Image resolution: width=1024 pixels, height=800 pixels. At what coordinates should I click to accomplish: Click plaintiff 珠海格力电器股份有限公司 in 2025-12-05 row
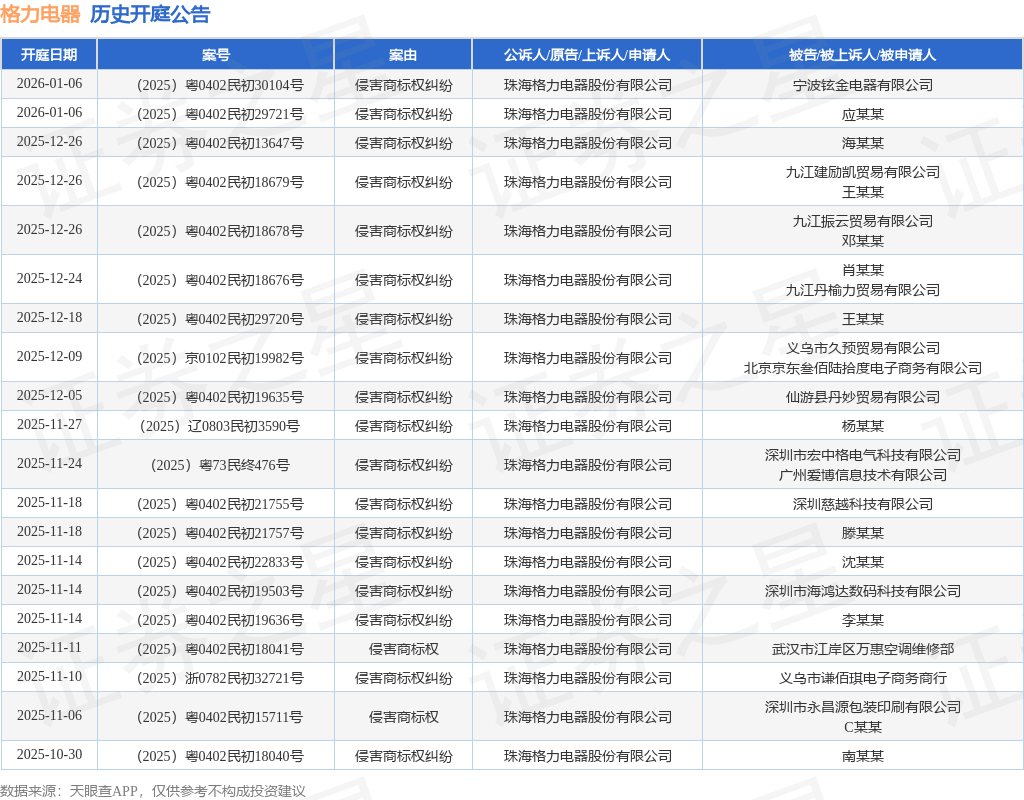587,397
